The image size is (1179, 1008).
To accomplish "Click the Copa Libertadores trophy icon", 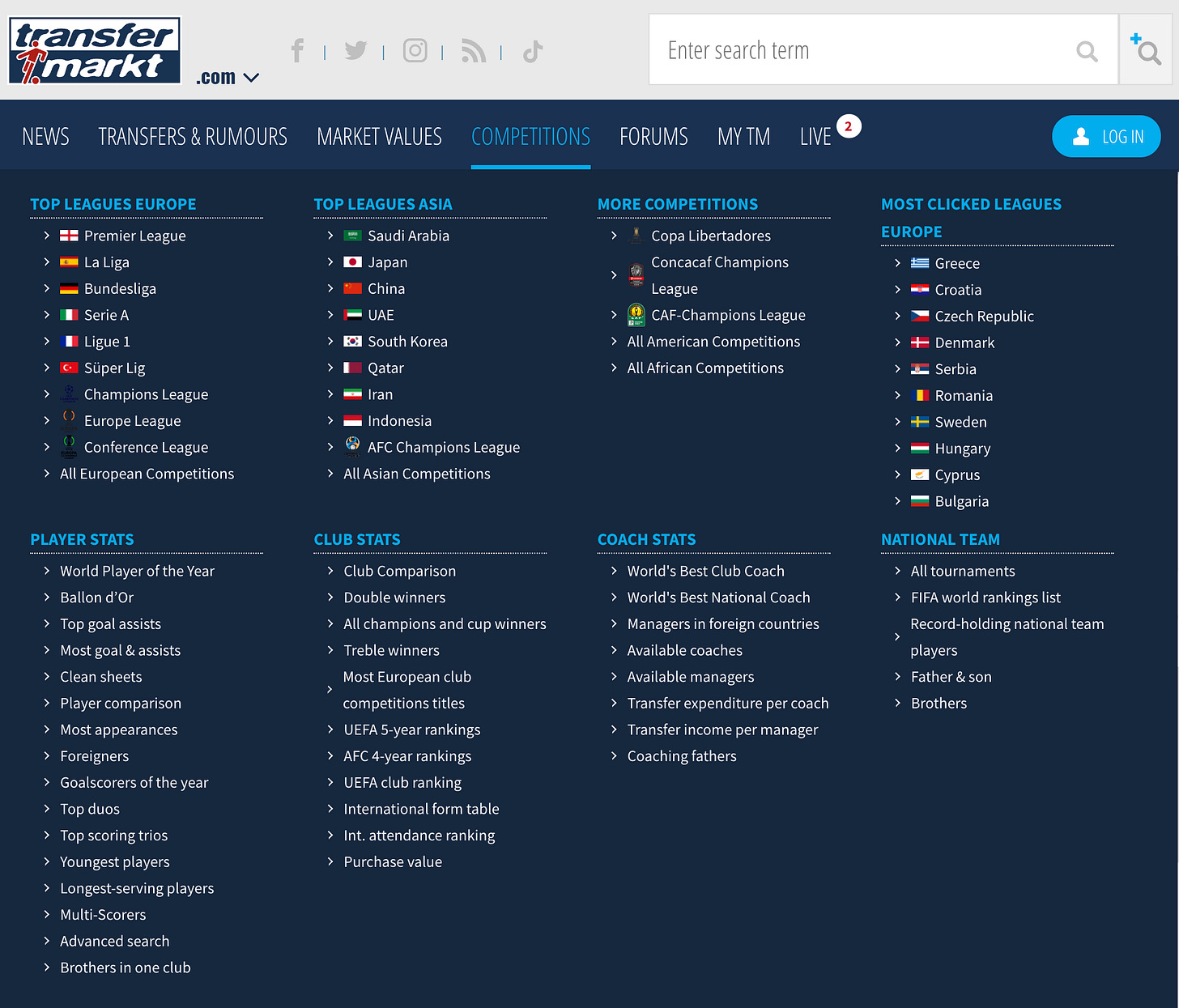I will (x=636, y=236).
